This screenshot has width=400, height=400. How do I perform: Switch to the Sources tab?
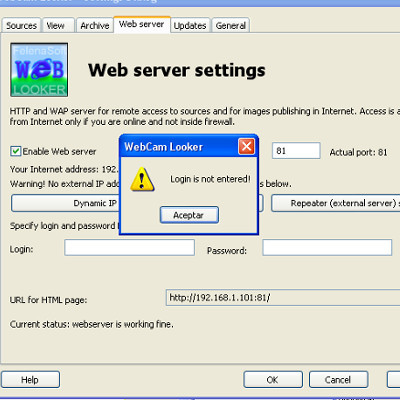pos(21,25)
